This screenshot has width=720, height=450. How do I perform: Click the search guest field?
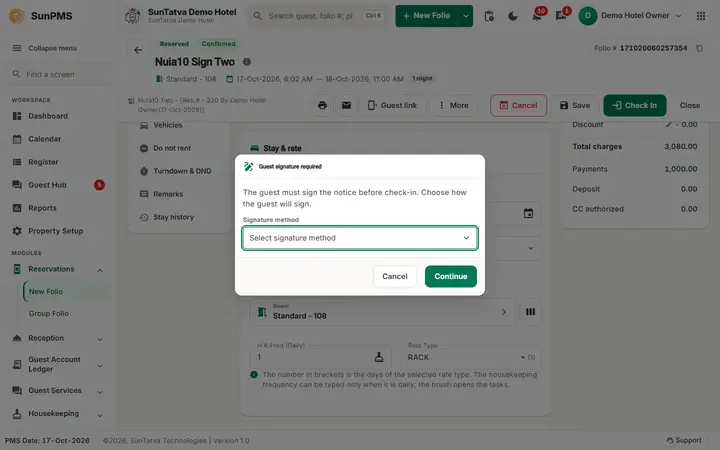(318, 16)
